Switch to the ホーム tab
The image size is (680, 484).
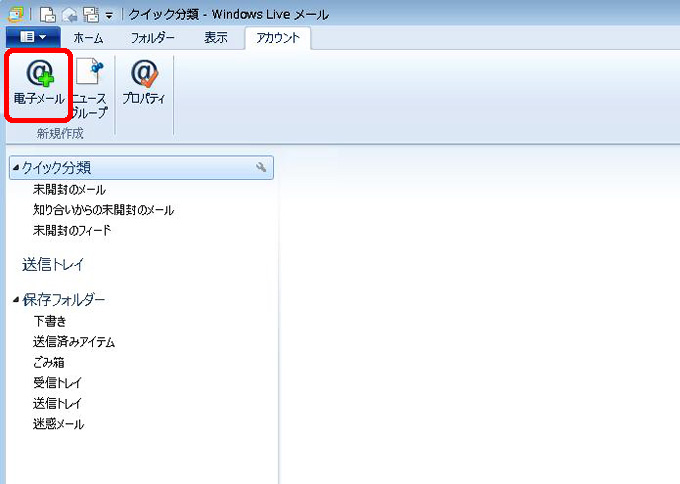pos(88,38)
